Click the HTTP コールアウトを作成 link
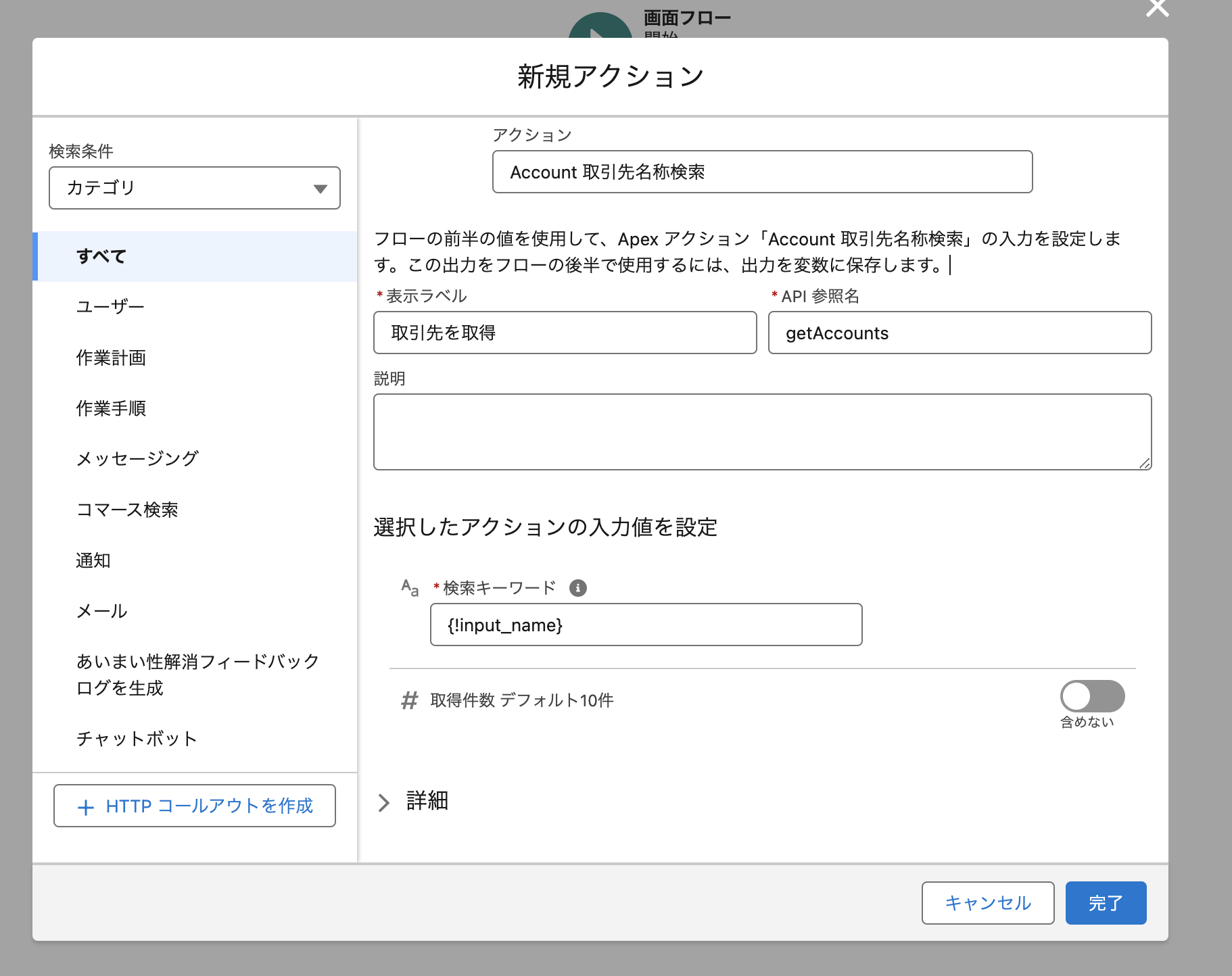This screenshot has width=1232, height=976. pyautogui.click(x=194, y=806)
